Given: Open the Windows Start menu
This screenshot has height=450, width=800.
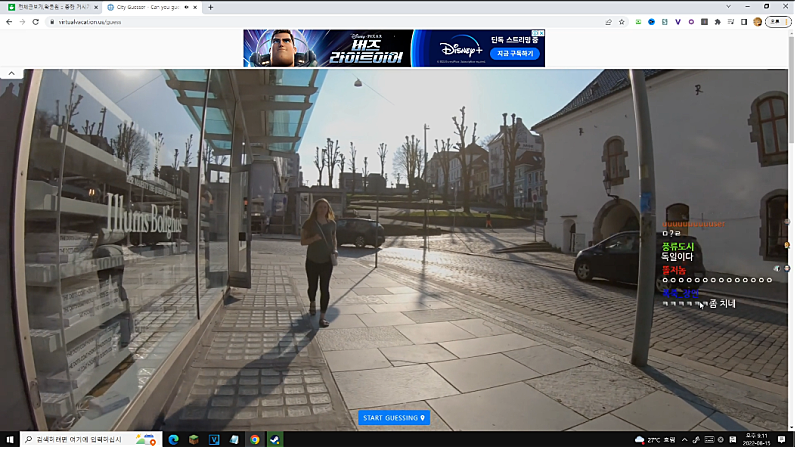Looking at the screenshot, I should (x=9, y=439).
